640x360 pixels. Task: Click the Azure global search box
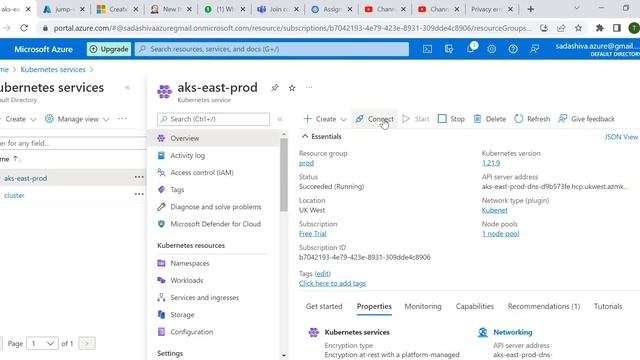pyautogui.click(x=272, y=49)
